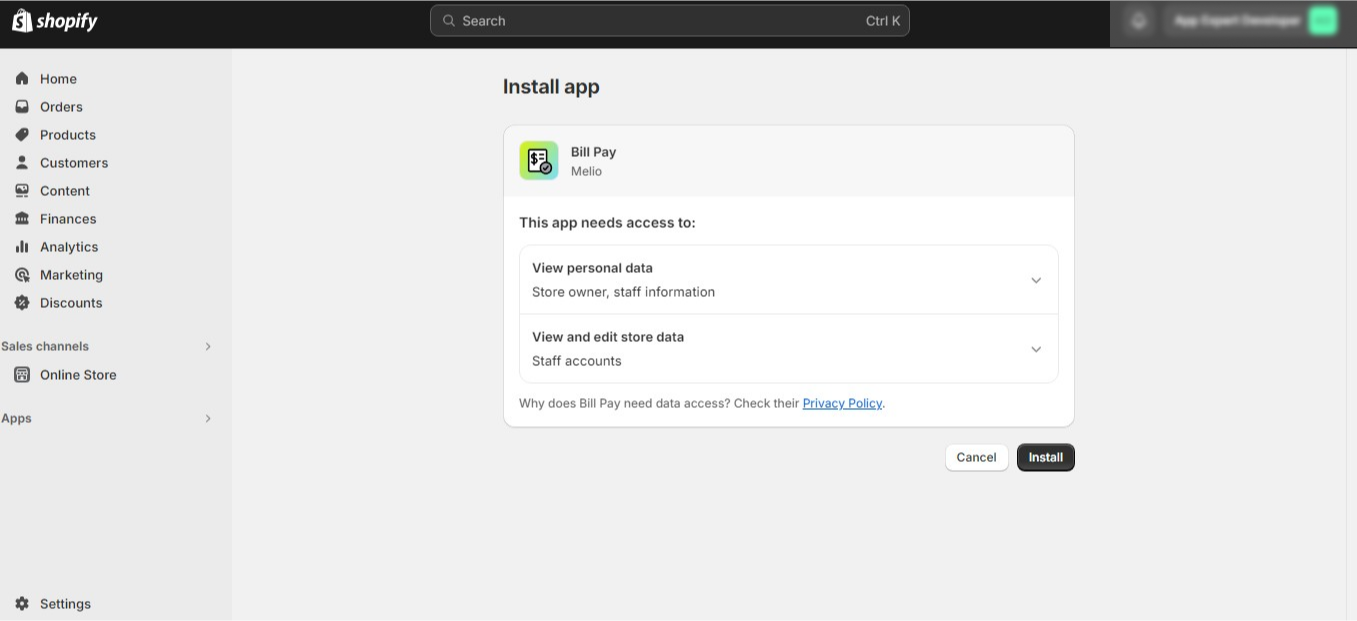Click the green account avatar
Viewport: 1357px width, 621px height.
click(1323, 20)
